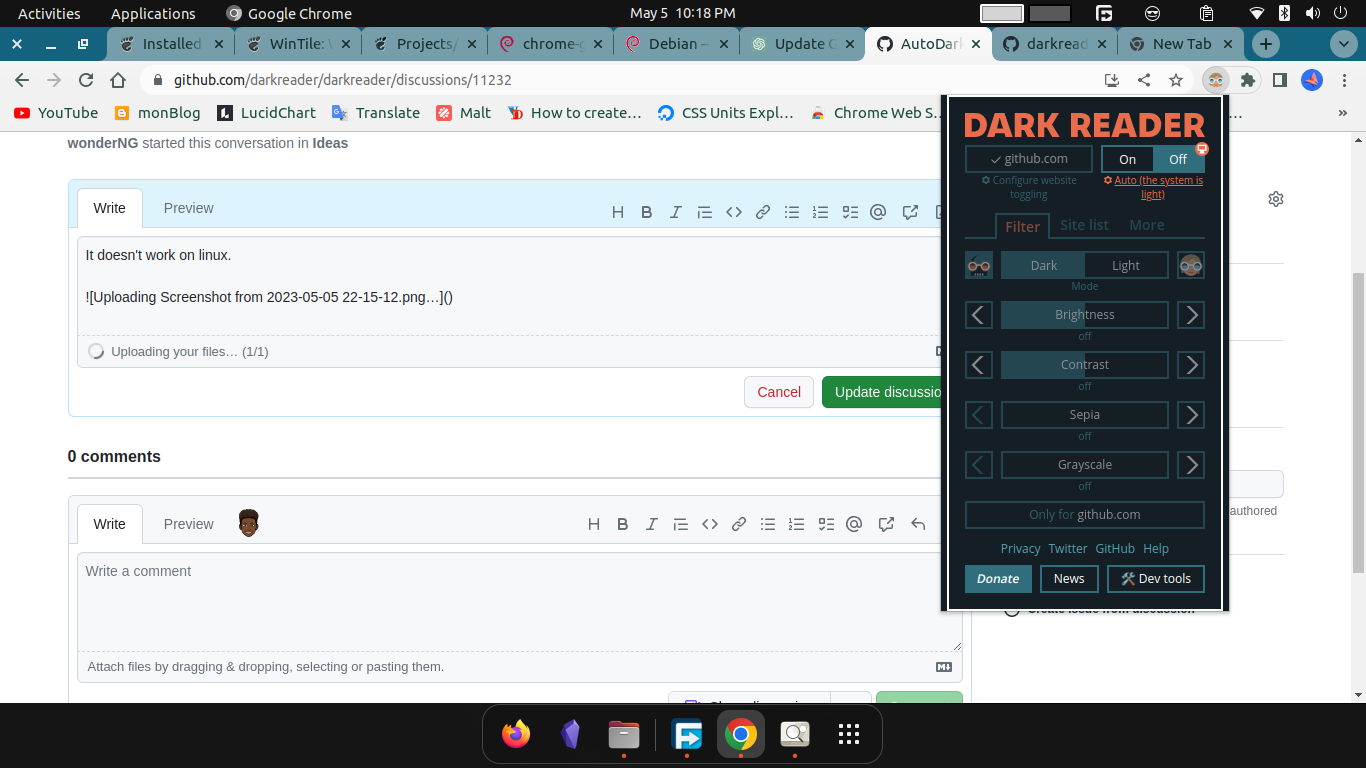Click Donate button in Dark Reader
Screen dimensions: 1366x768
[998, 579]
